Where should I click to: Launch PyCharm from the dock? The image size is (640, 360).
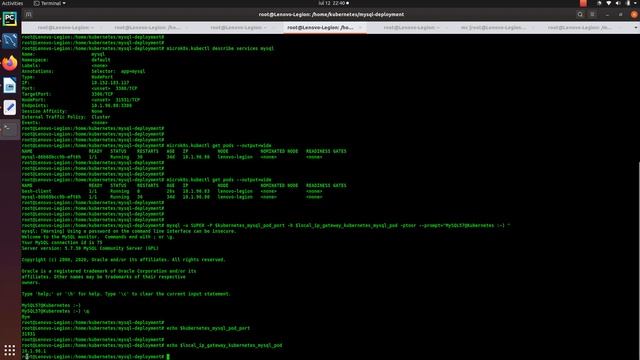coord(10,19)
